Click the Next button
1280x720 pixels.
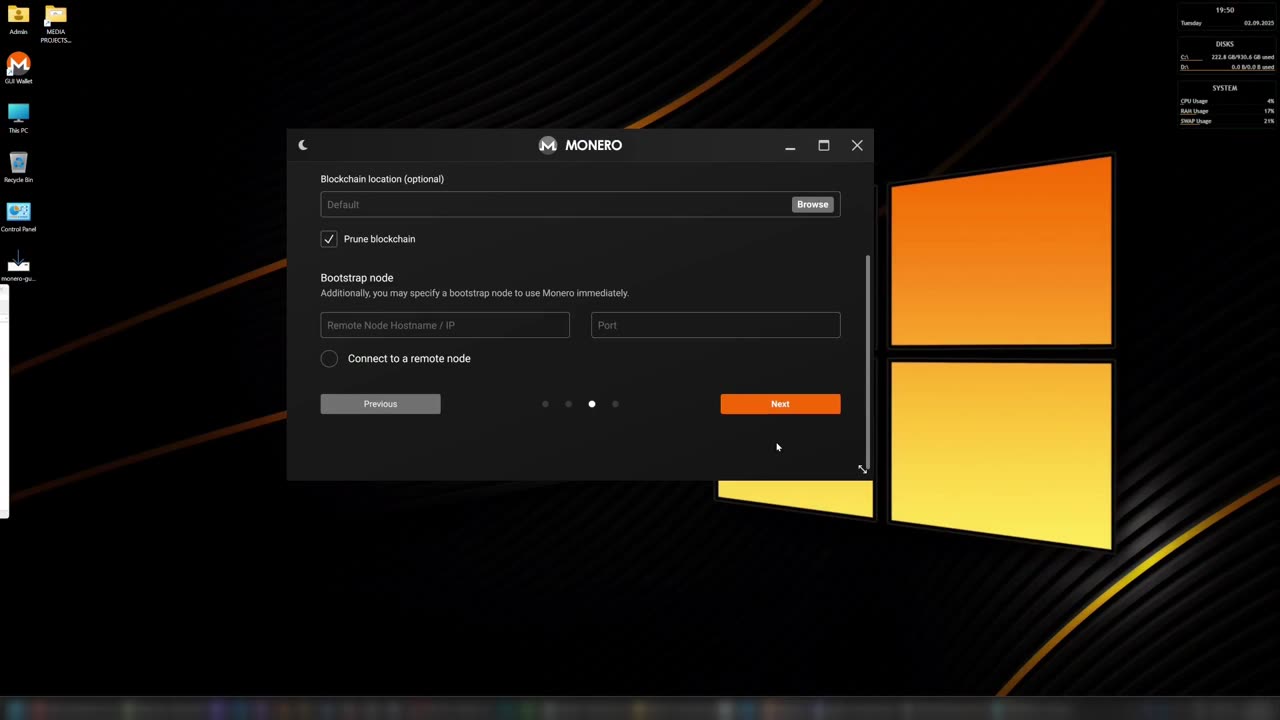tap(780, 404)
